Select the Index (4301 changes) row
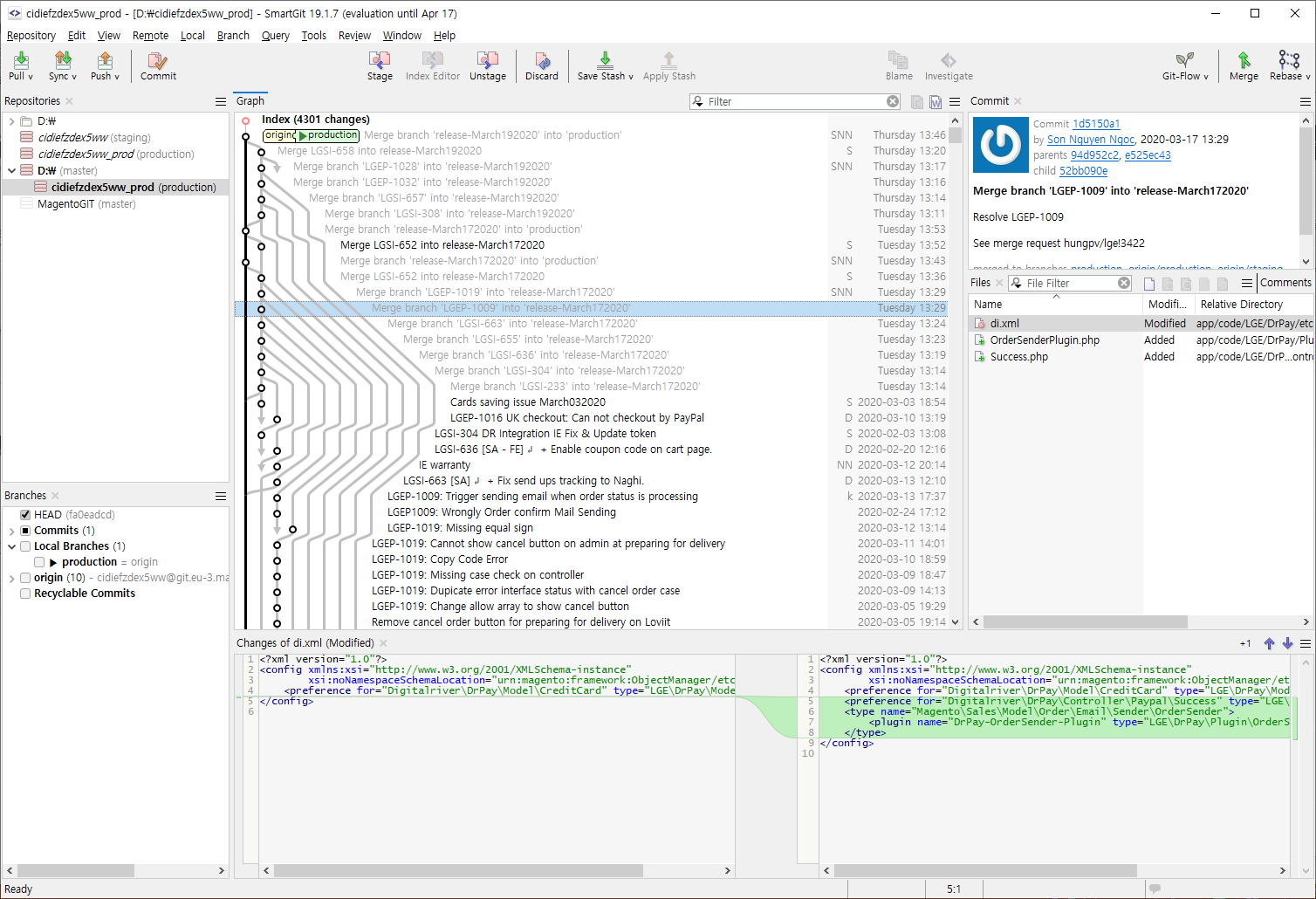Image resolution: width=1316 pixels, height=899 pixels. coord(316,120)
